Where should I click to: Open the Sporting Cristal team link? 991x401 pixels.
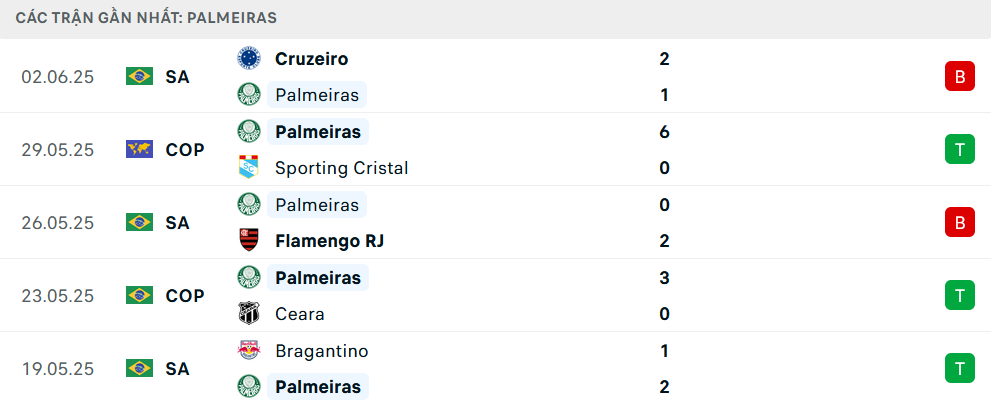pyautogui.click(x=341, y=168)
